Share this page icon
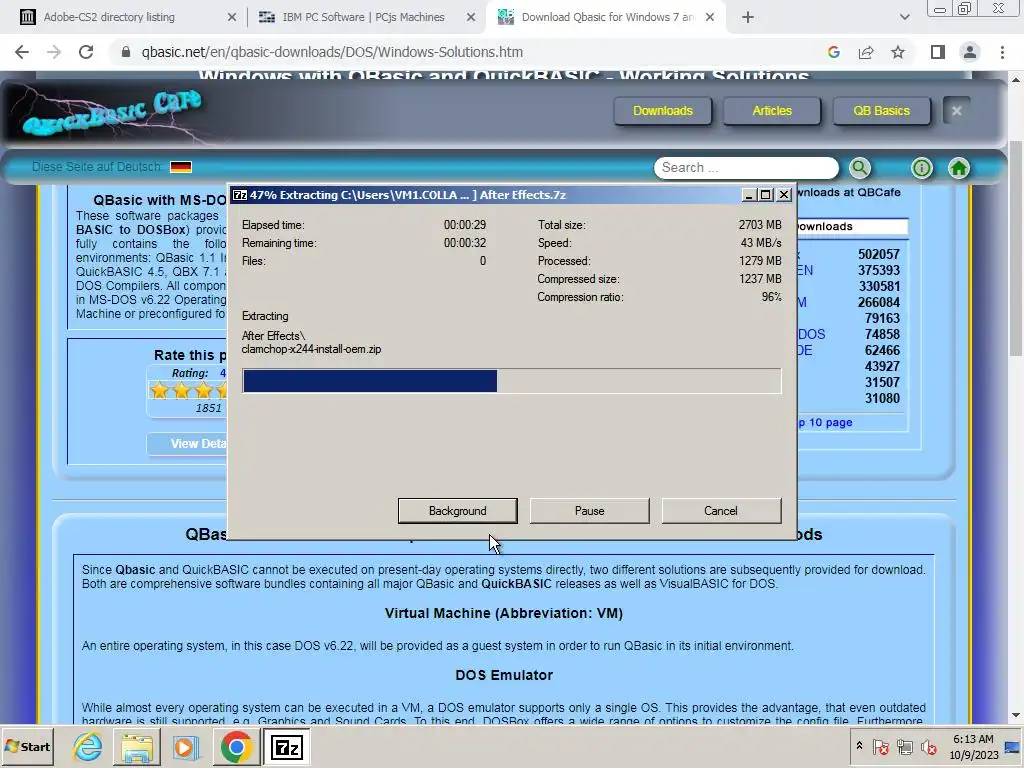Screen dimensions: 1024x768 pos(866,52)
